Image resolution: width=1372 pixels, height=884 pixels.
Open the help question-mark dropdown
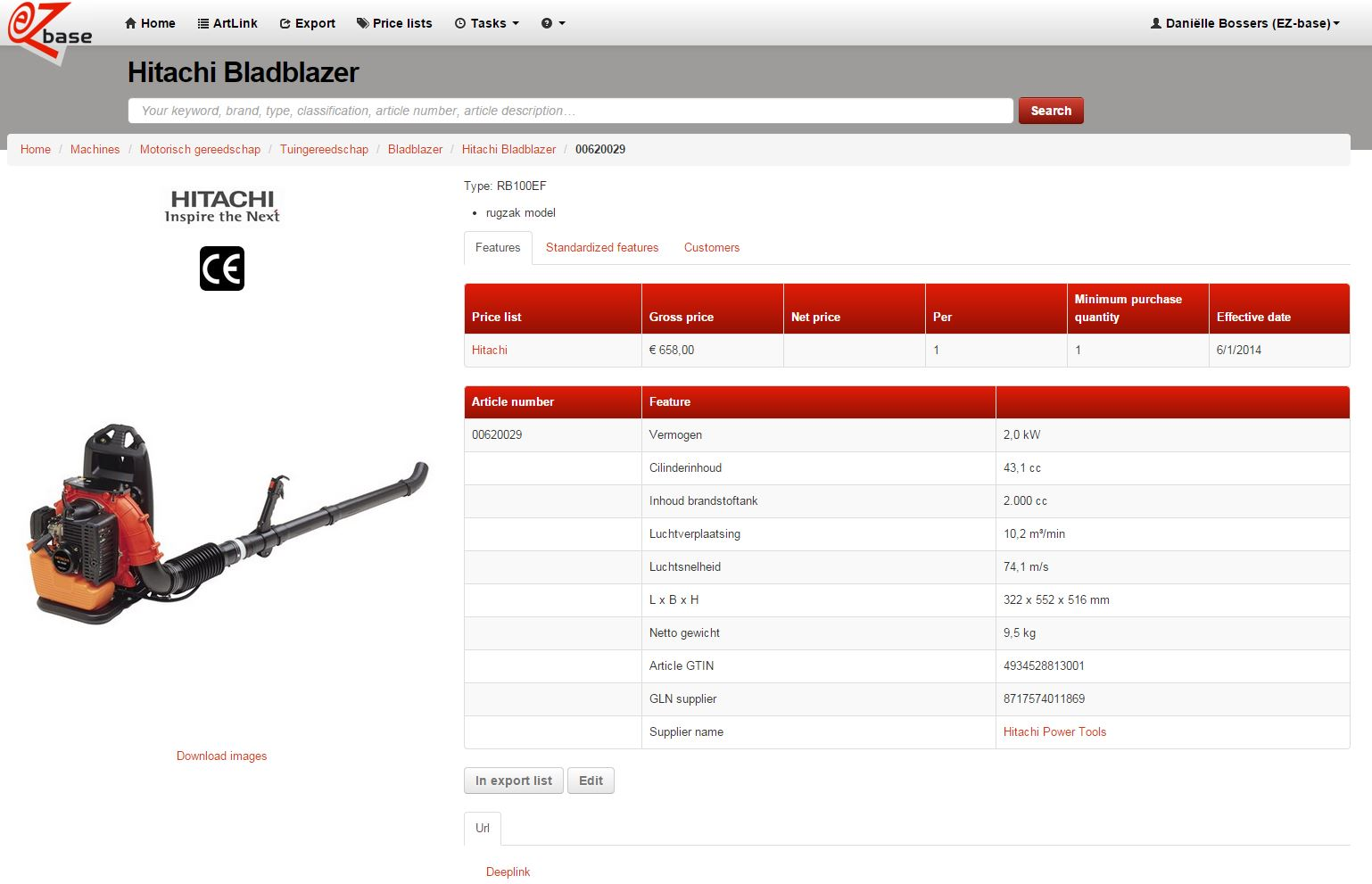pyautogui.click(x=553, y=23)
